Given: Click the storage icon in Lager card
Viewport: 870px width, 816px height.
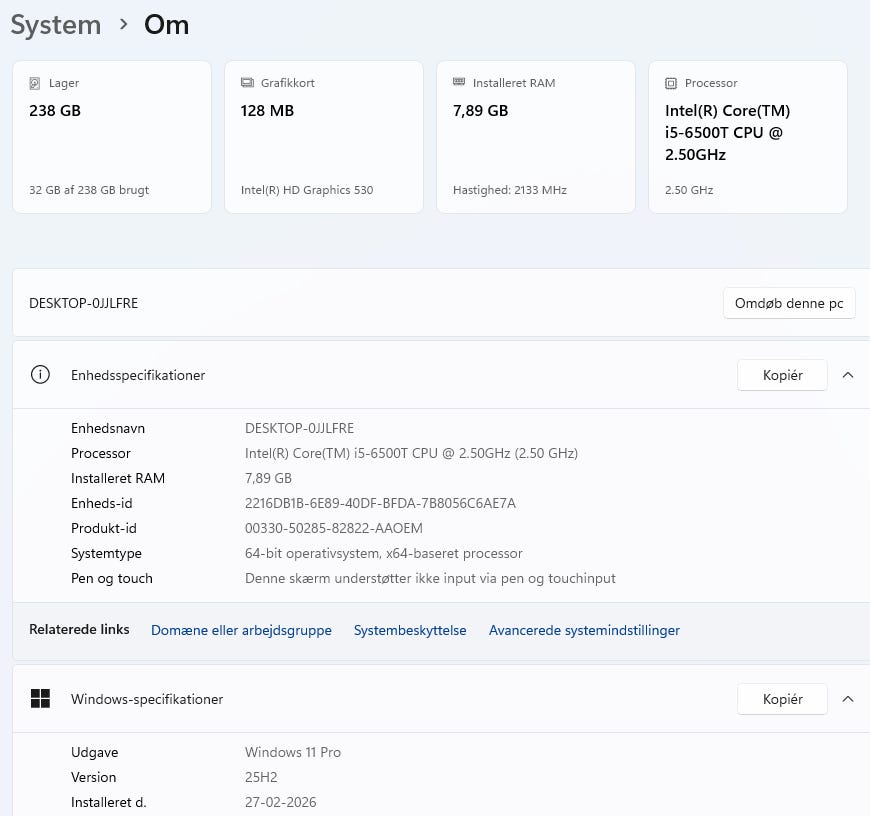Looking at the screenshot, I should (35, 83).
